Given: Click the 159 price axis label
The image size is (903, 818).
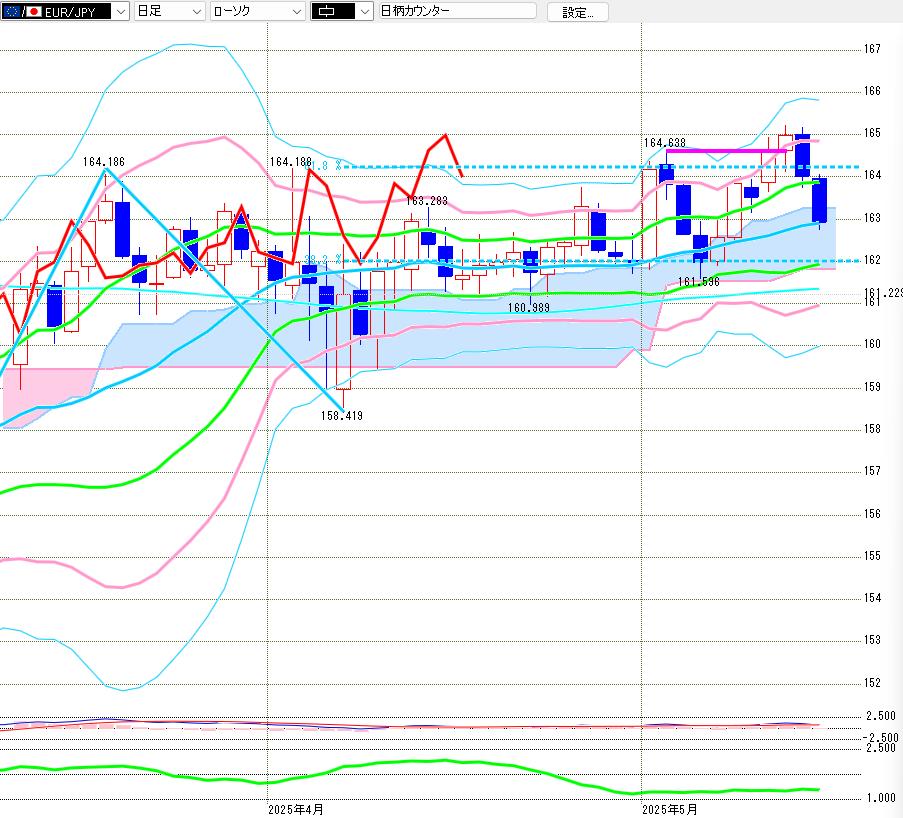Looking at the screenshot, I should coord(872,387).
